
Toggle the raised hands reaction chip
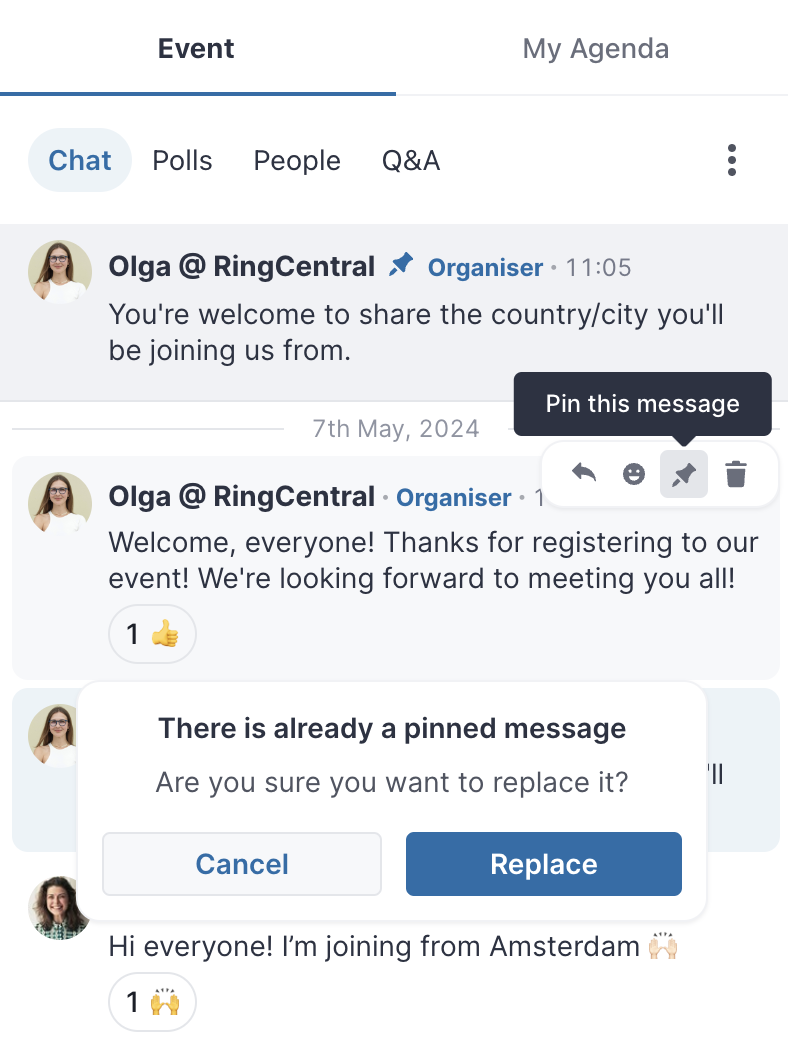click(152, 1002)
